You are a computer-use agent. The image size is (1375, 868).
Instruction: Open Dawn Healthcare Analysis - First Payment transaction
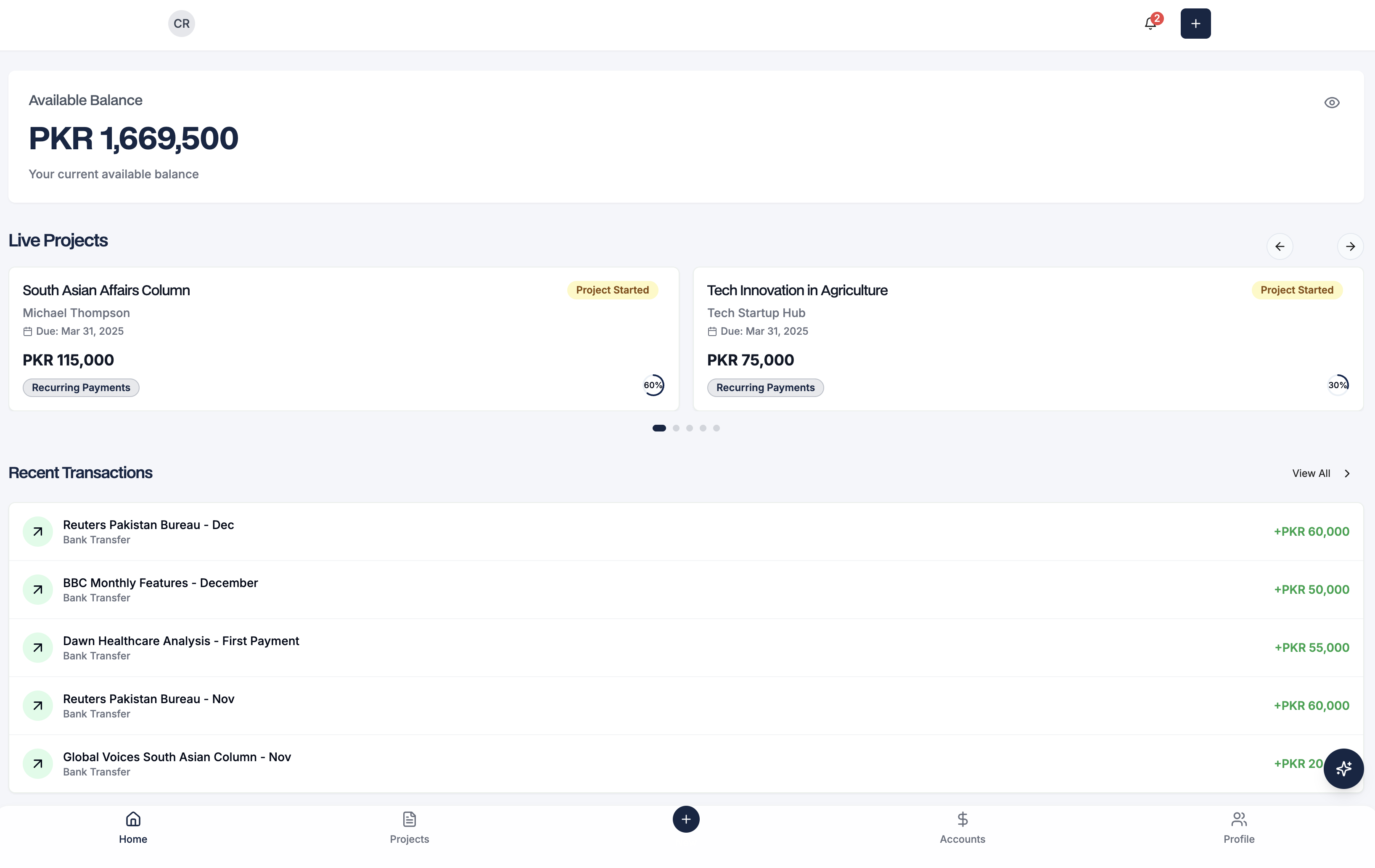coord(686,648)
